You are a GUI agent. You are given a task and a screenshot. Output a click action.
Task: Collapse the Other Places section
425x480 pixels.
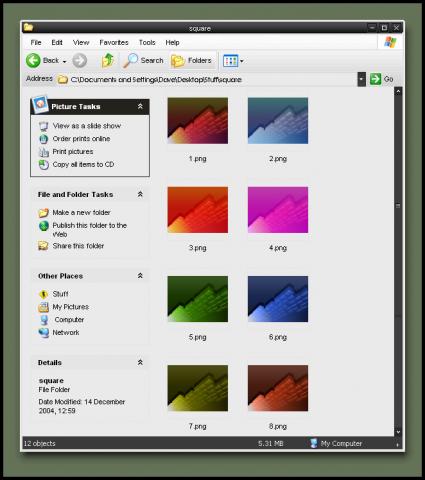pyautogui.click(x=140, y=276)
